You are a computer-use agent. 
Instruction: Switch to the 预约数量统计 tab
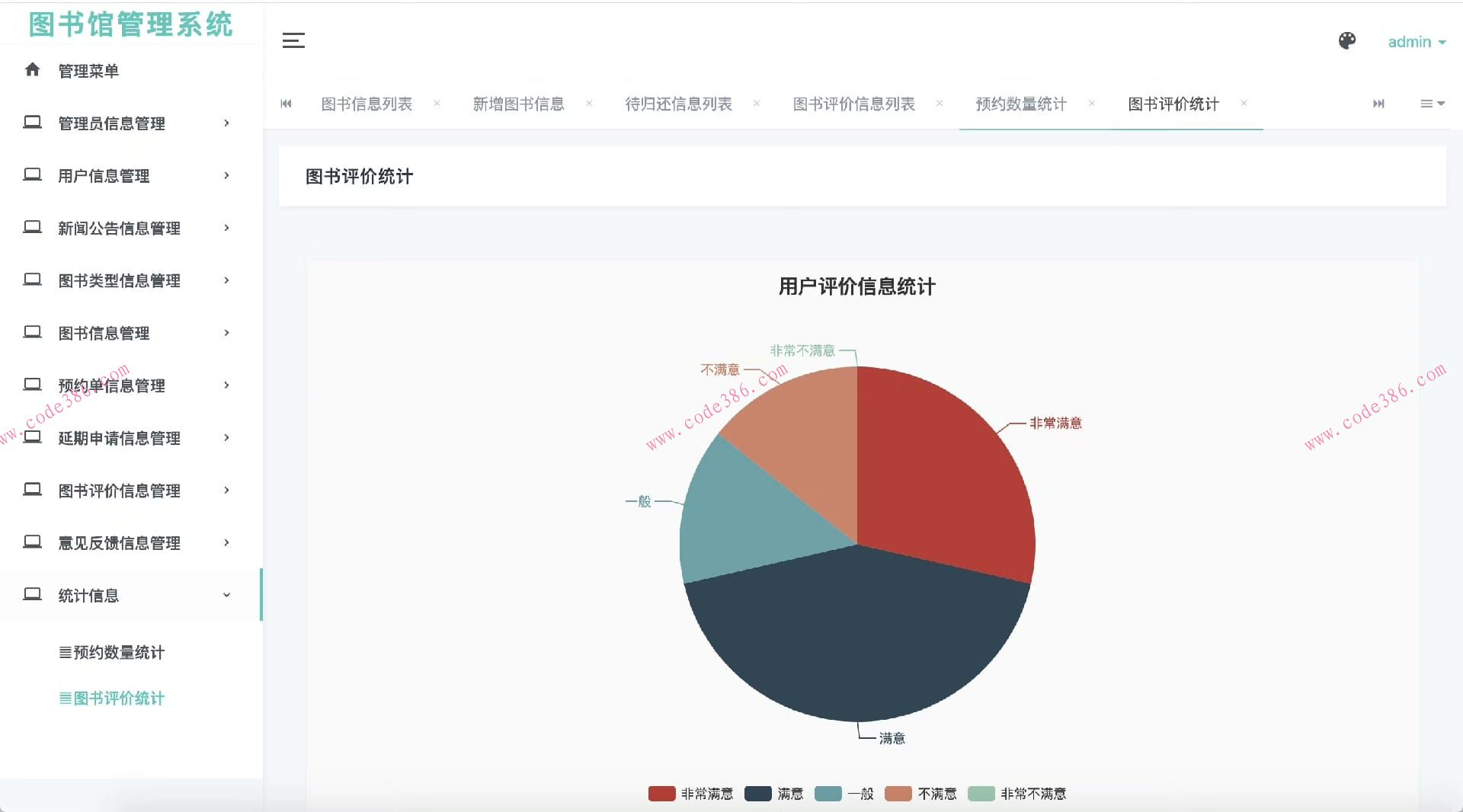(1020, 104)
